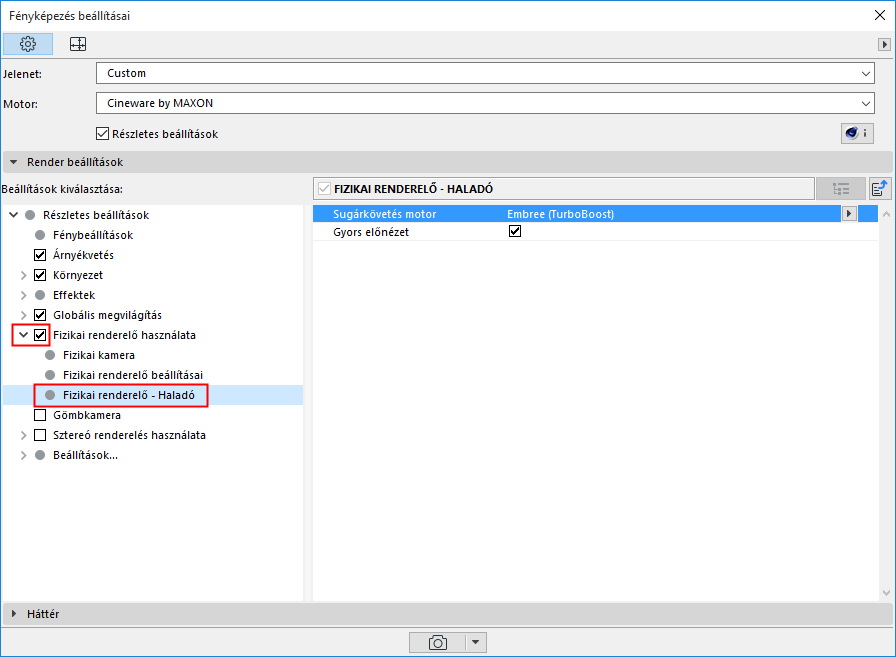Toggle Részletes beállítások checkbox
The height and width of the screenshot is (657, 896).
point(102,134)
